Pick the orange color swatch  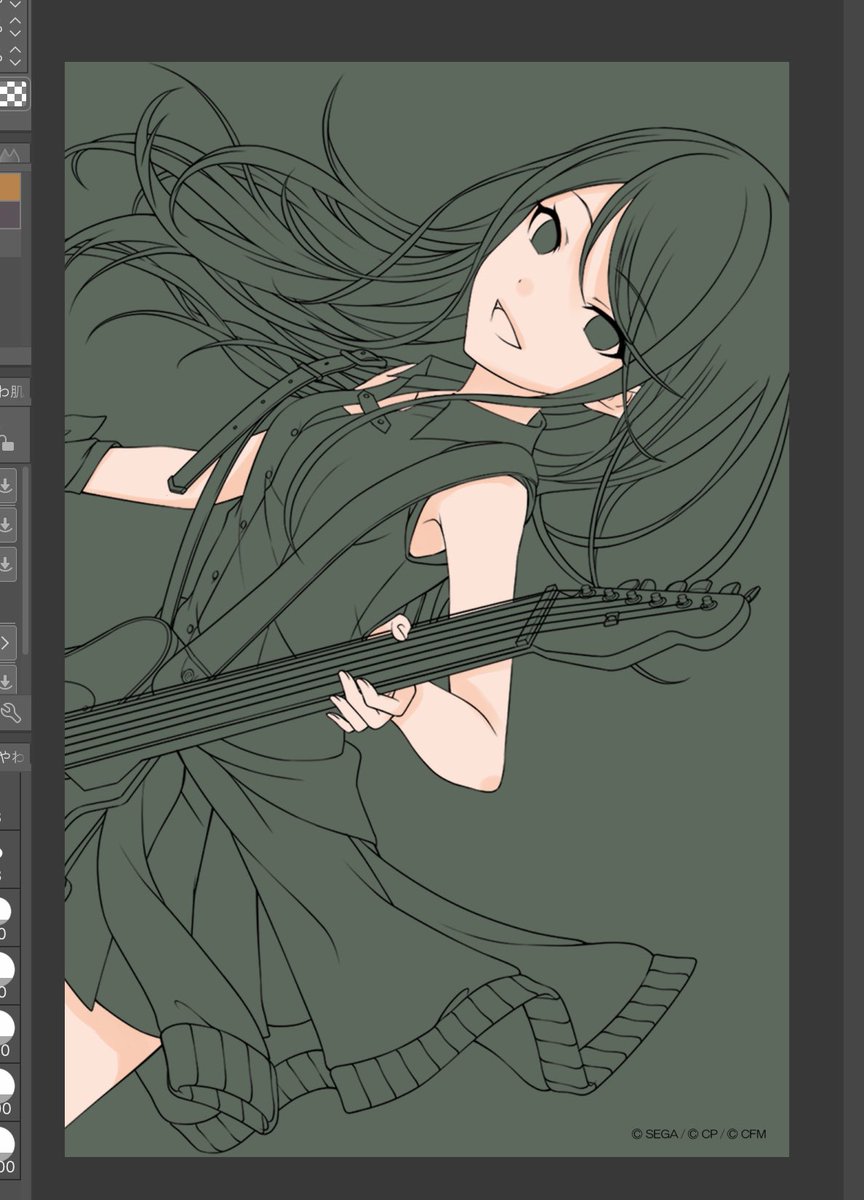[10, 187]
